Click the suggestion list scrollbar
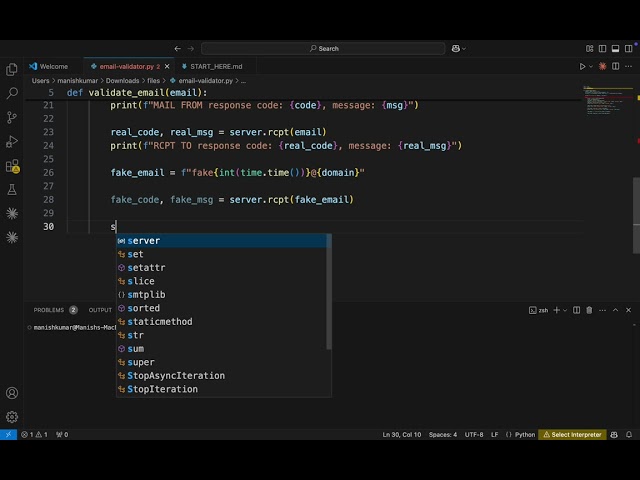This screenshot has width=640, height=480. tap(329, 292)
